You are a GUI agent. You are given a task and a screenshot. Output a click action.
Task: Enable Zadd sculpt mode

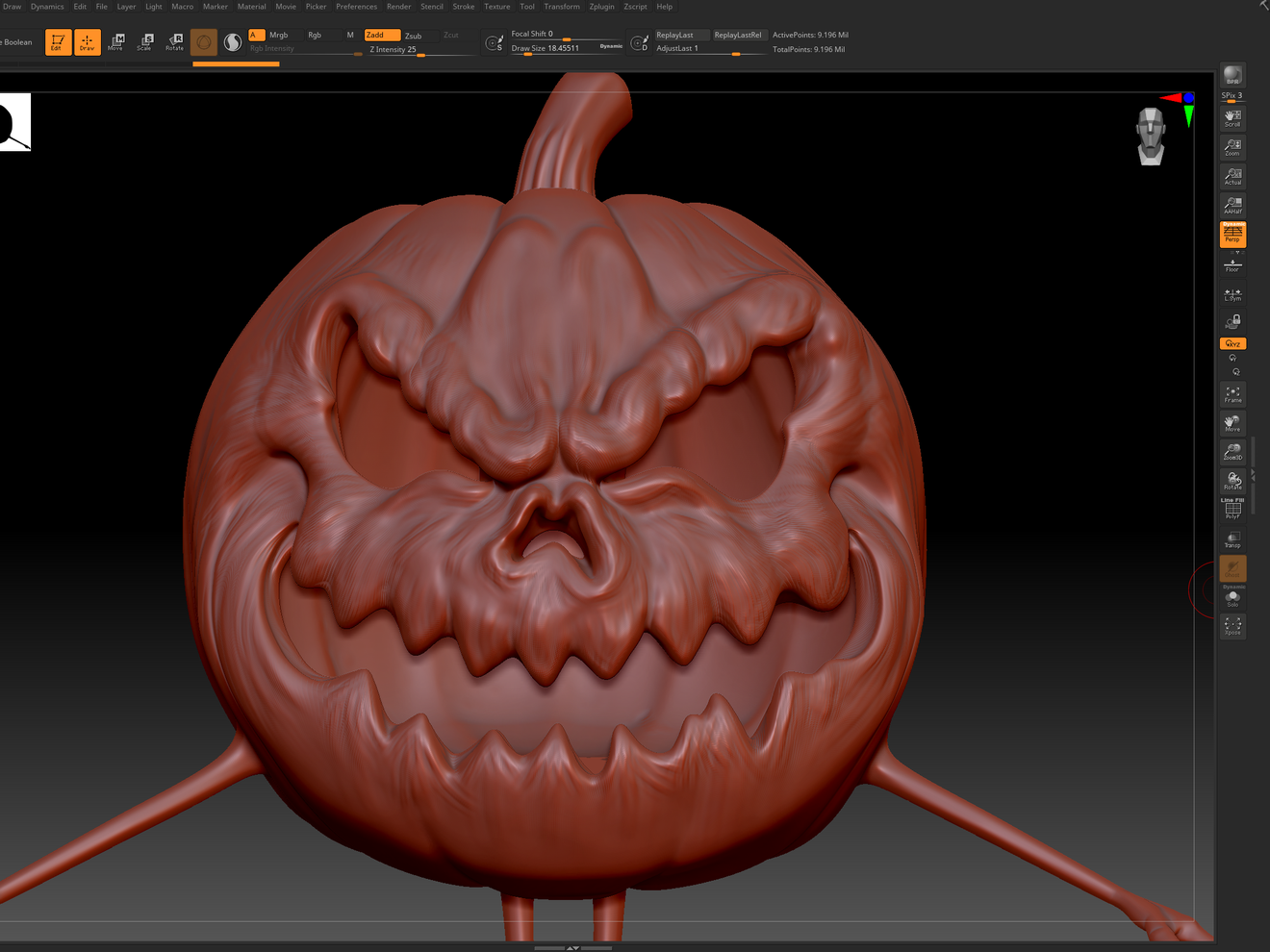[x=382, y=35]
